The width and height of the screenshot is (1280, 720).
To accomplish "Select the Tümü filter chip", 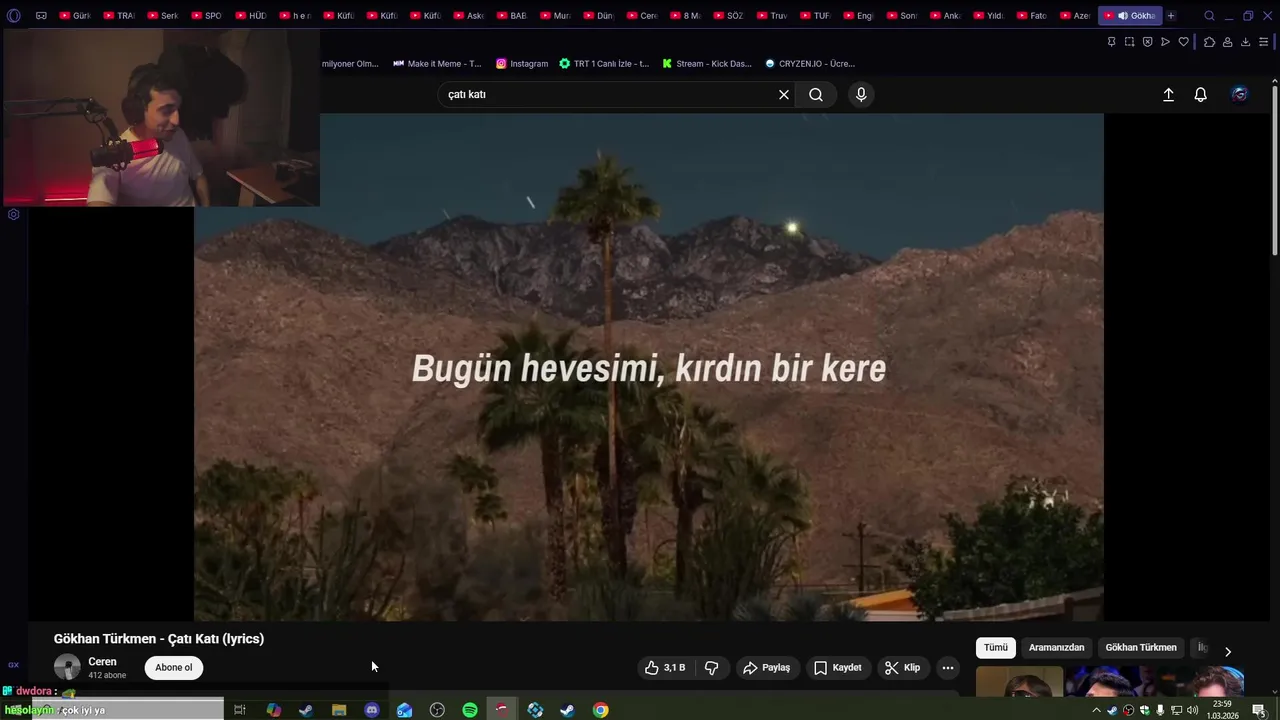I will pyautogui.click(x=996, y=648).
